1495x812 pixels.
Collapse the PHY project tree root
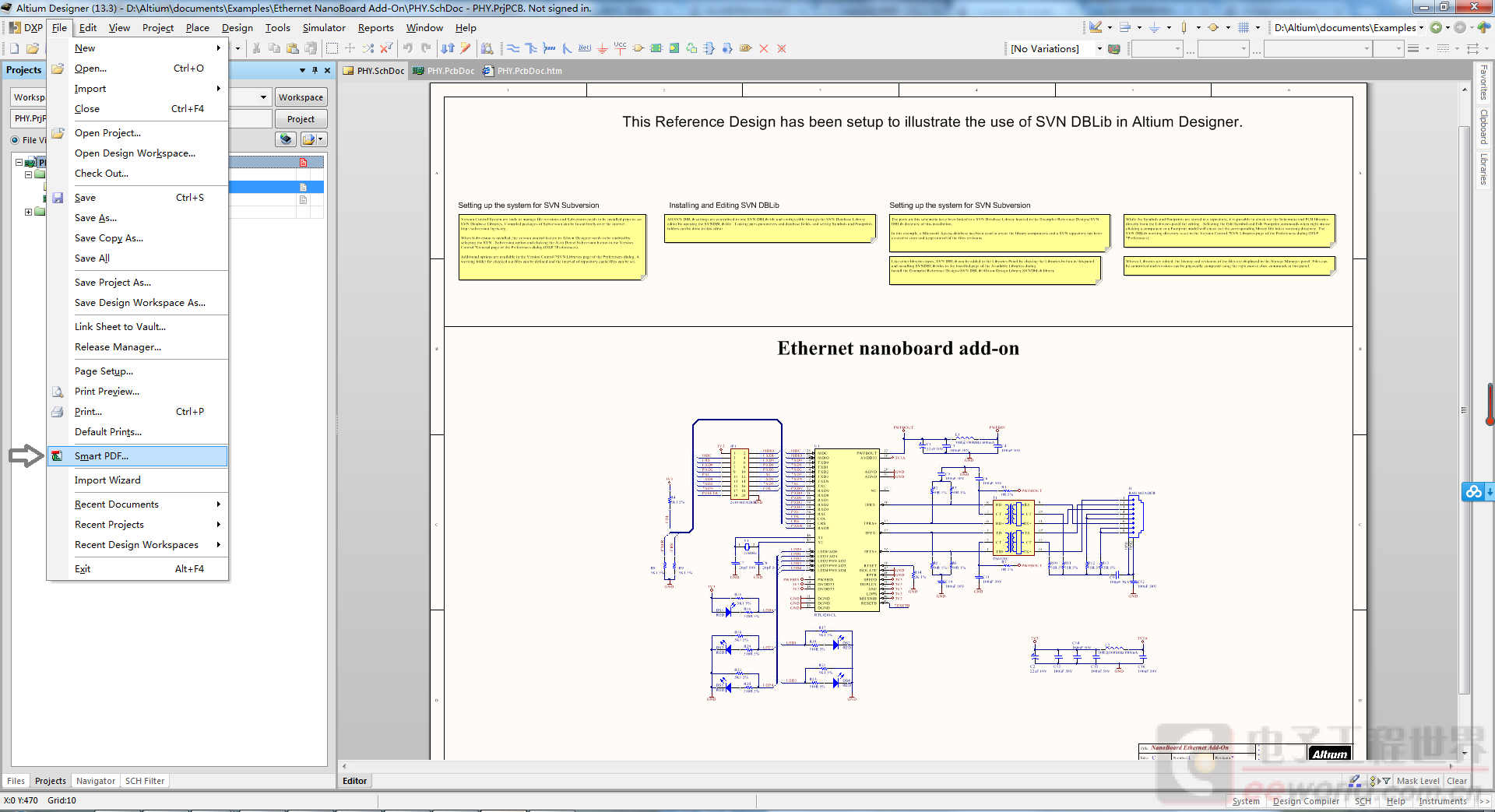(19, 162)
